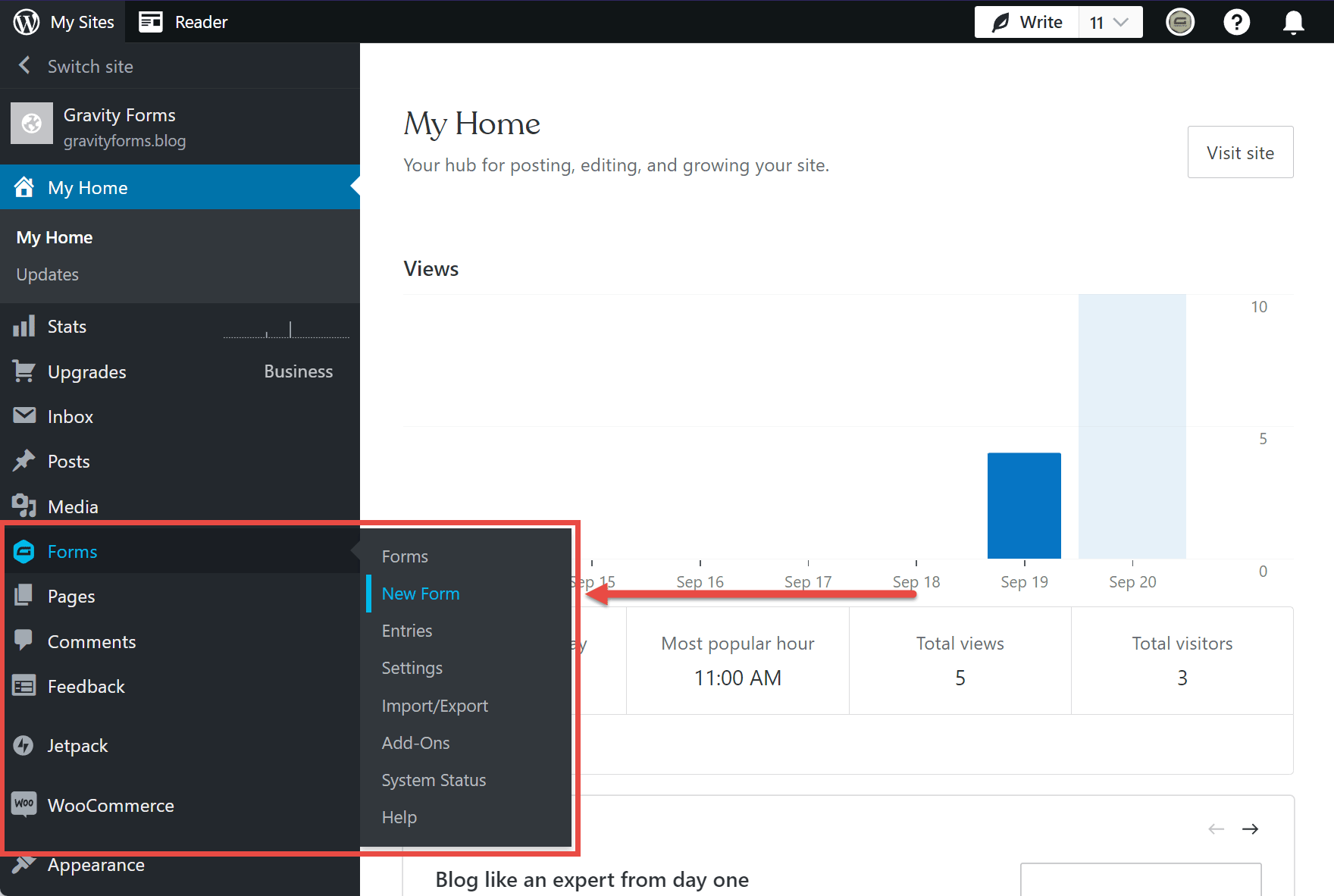Click the Total visitors value 3
Image resolution: width=1334 pixels, height=896 pixels.
pos(1182,678)
